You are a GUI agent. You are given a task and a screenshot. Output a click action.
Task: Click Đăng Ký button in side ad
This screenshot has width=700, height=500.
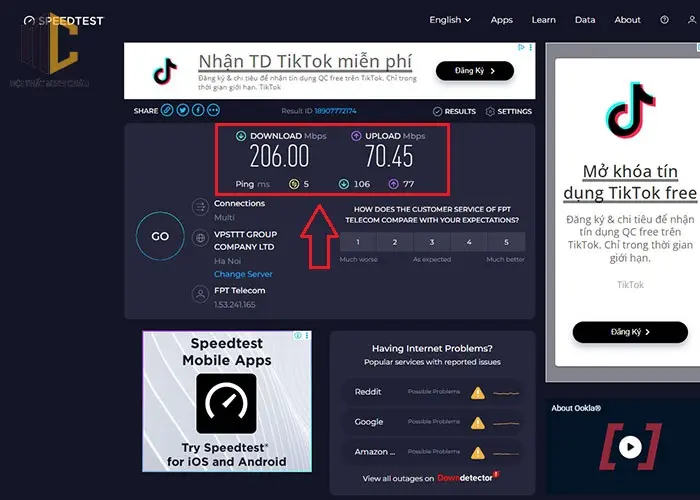630,332
